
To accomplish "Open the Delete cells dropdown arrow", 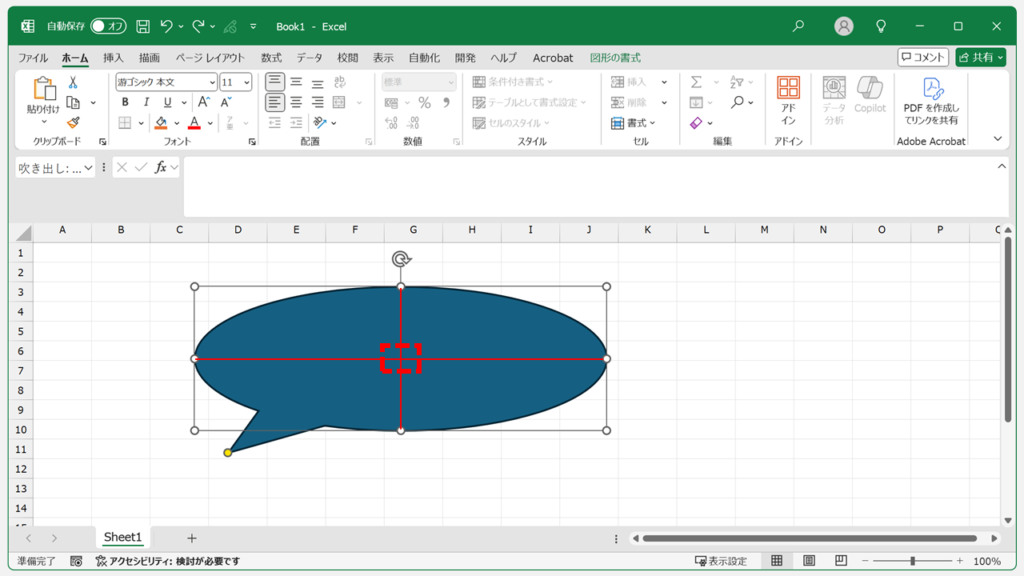I will point(664,103).
